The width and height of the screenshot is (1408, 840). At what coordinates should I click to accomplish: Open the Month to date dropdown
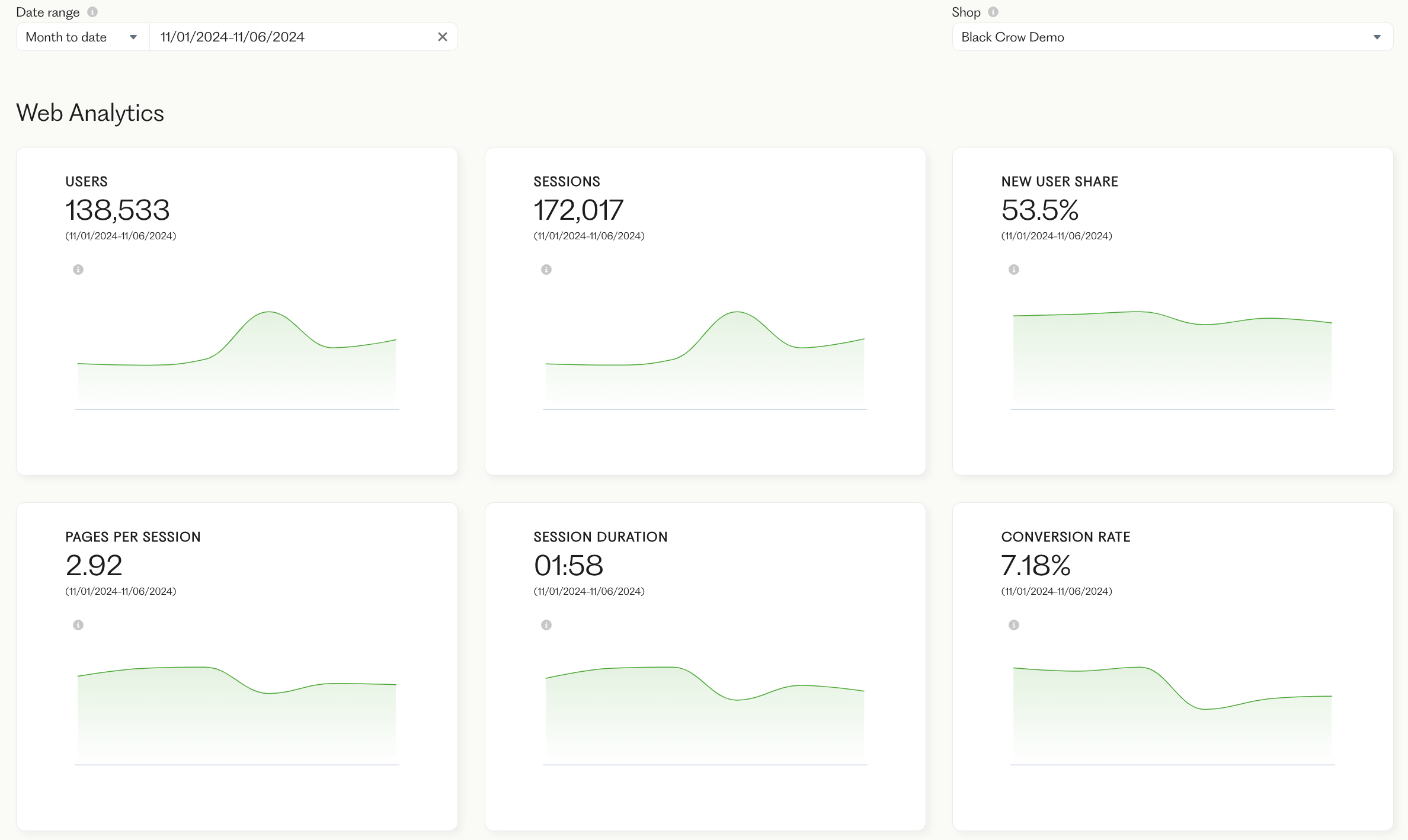(82, 37)
